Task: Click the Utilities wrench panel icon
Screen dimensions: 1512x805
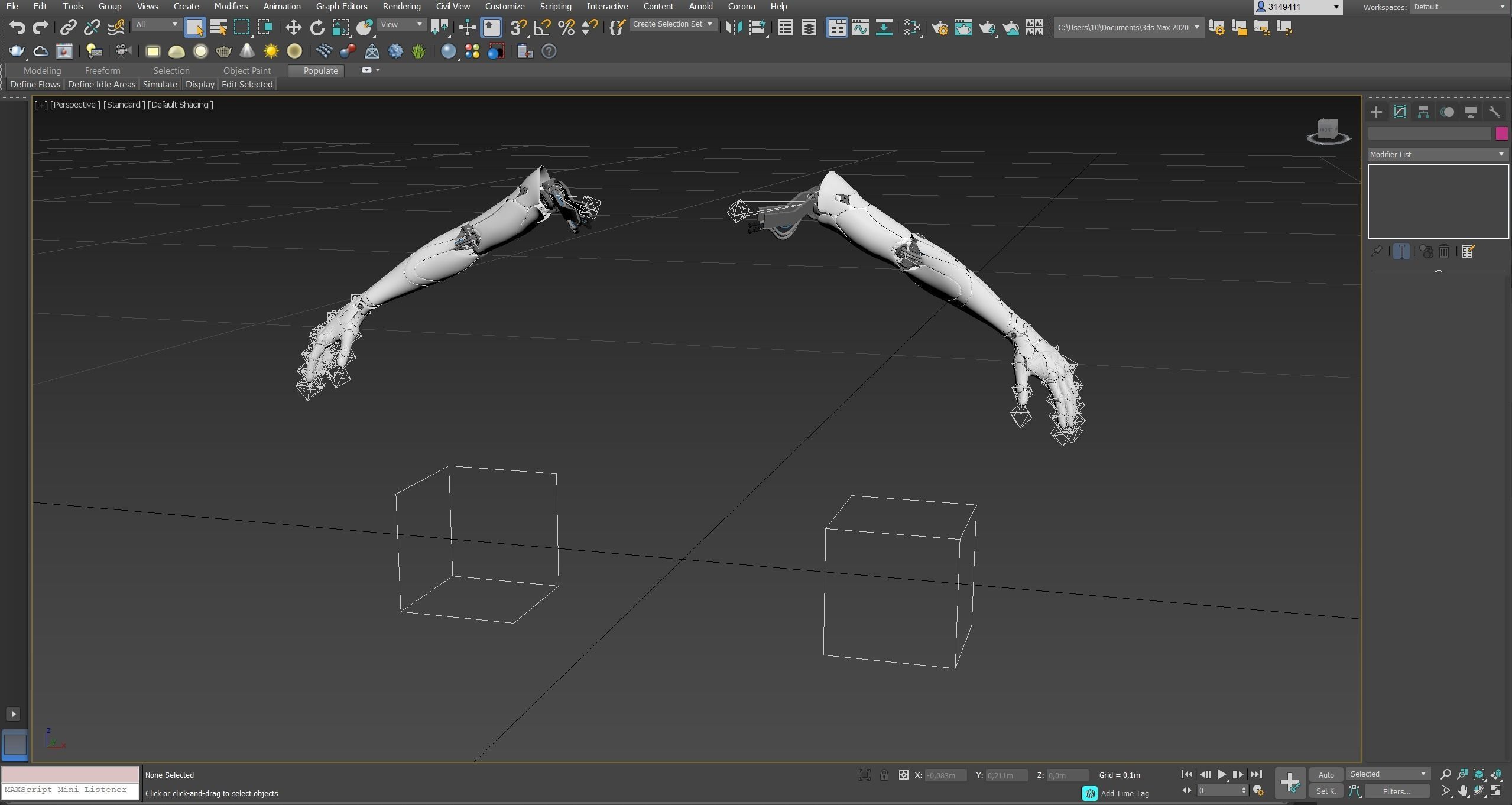Action: [1494, 112]
